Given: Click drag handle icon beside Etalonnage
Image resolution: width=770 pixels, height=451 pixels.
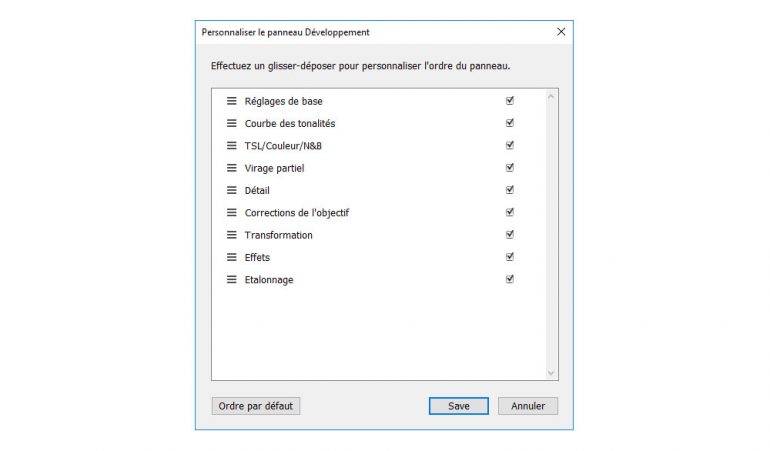Looking at the screenshot, I should click(231, 280).
